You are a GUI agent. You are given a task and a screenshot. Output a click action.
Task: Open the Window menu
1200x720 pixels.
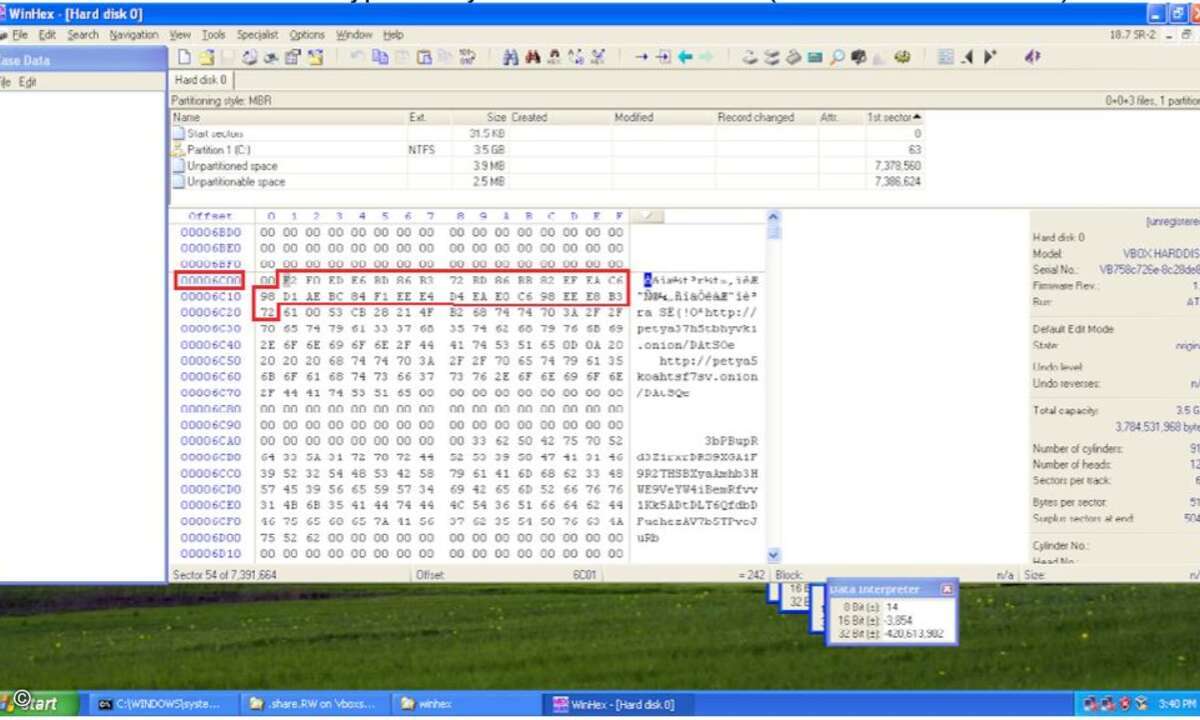click(x=354, y=34)
